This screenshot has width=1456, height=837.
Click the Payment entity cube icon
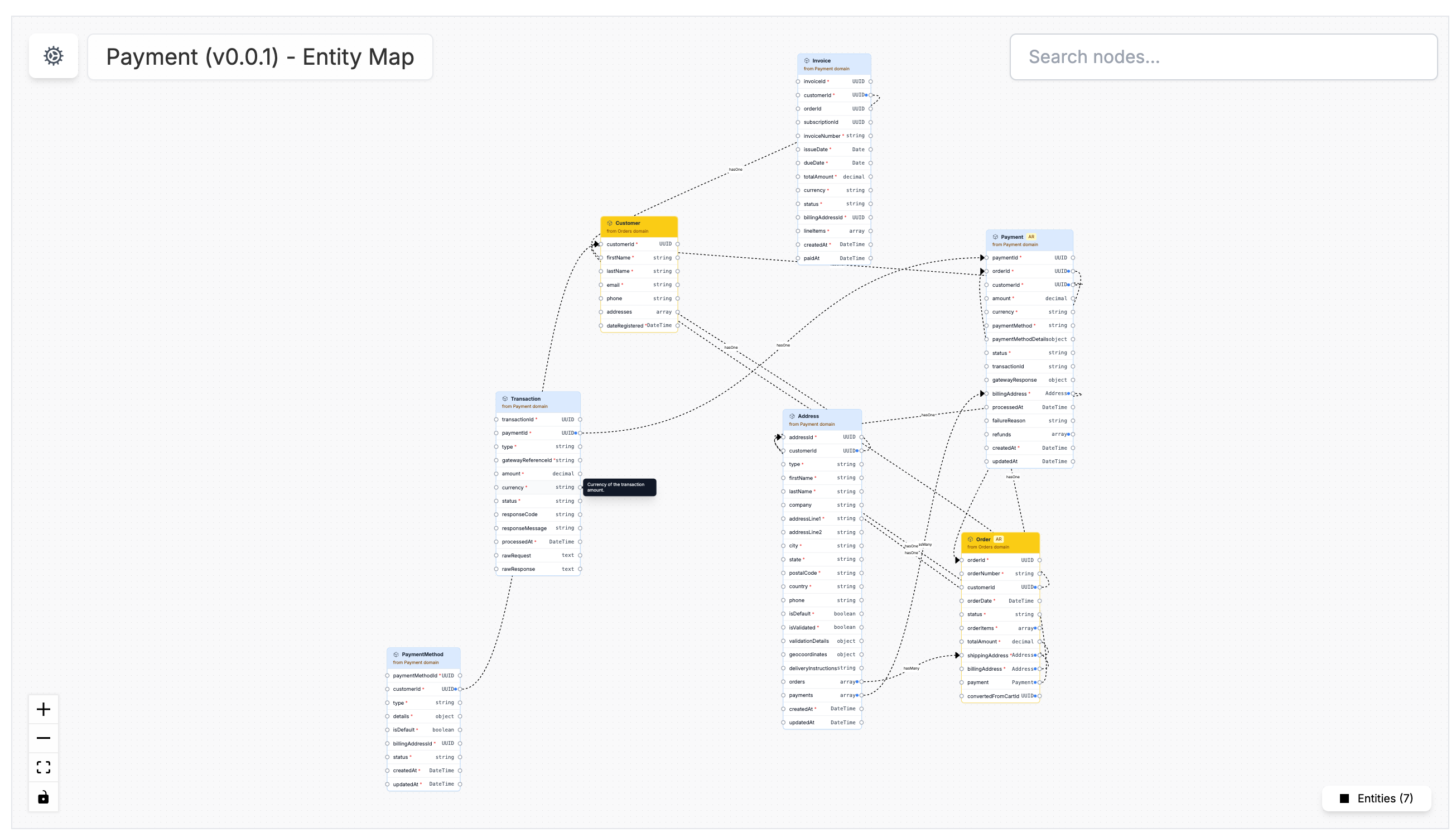(x=995, y=237)
